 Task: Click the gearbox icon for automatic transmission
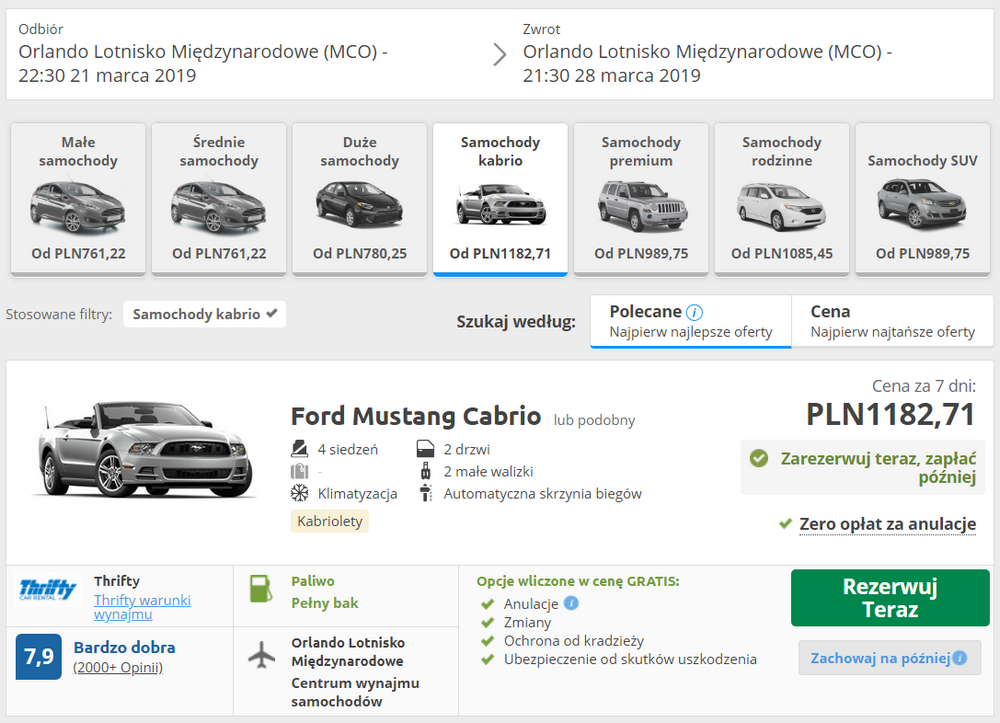[x=425, y=493]
